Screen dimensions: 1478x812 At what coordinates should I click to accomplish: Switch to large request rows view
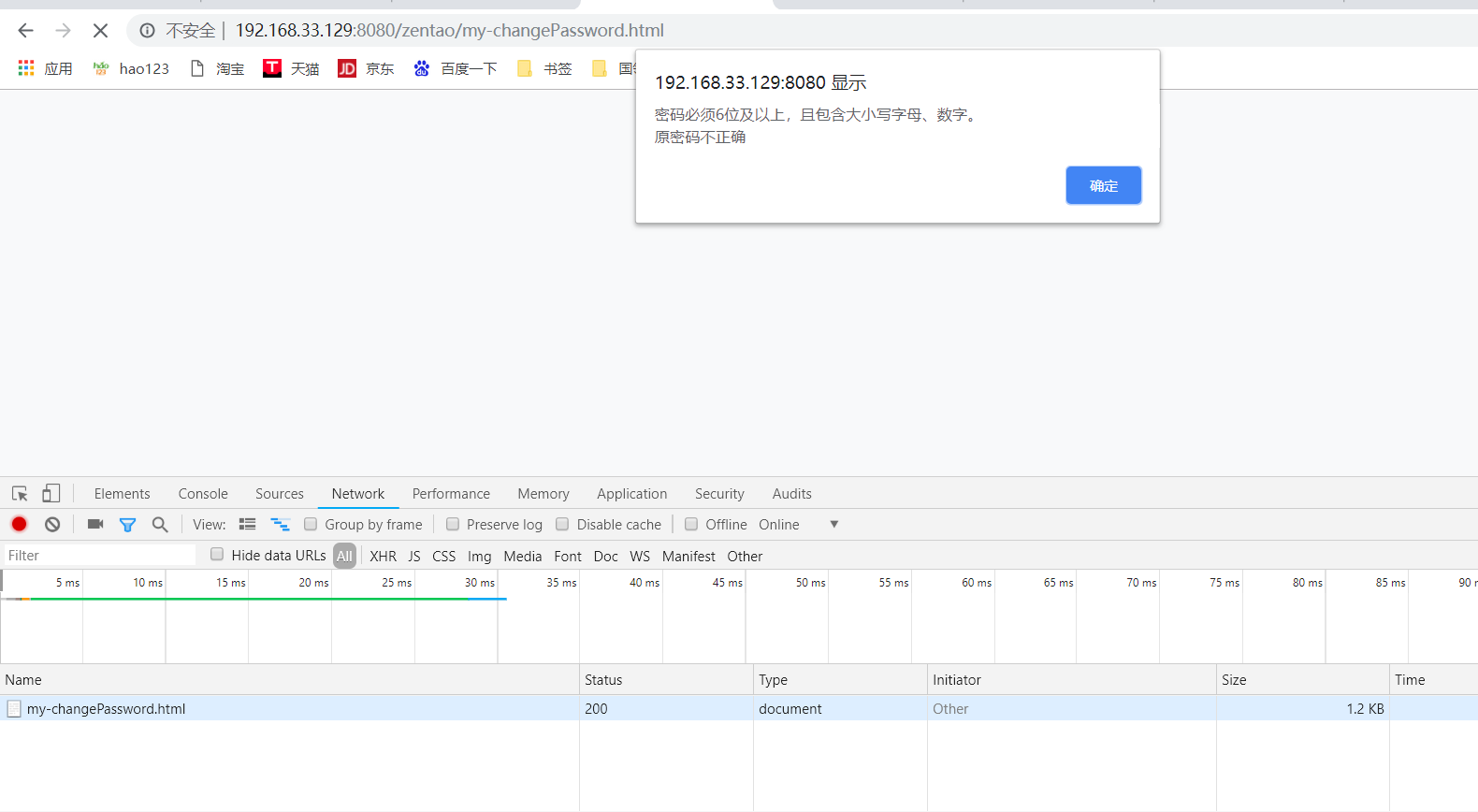tap(248, 524)
